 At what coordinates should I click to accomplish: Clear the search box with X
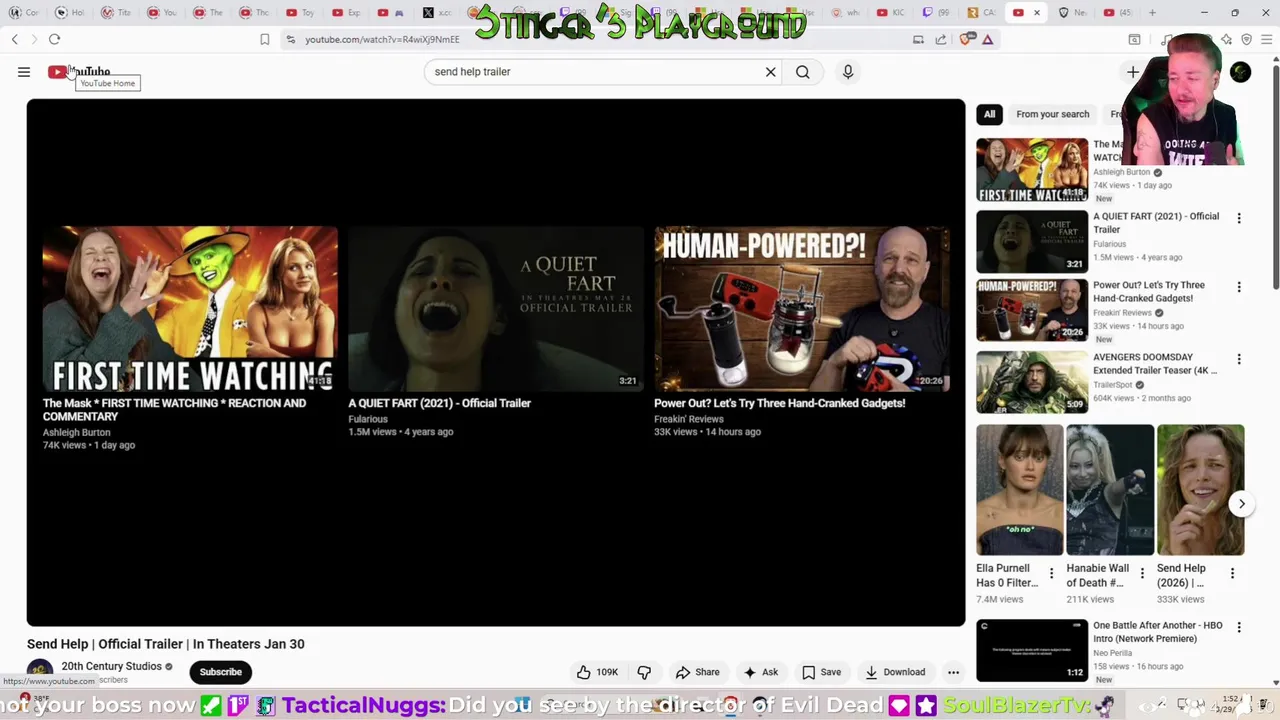pyautogui.click(x=770, y=72)
